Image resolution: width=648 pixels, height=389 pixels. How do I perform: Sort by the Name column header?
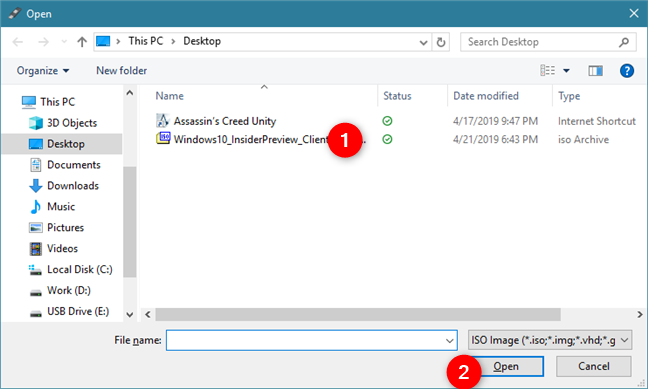(x=169, y=96)
